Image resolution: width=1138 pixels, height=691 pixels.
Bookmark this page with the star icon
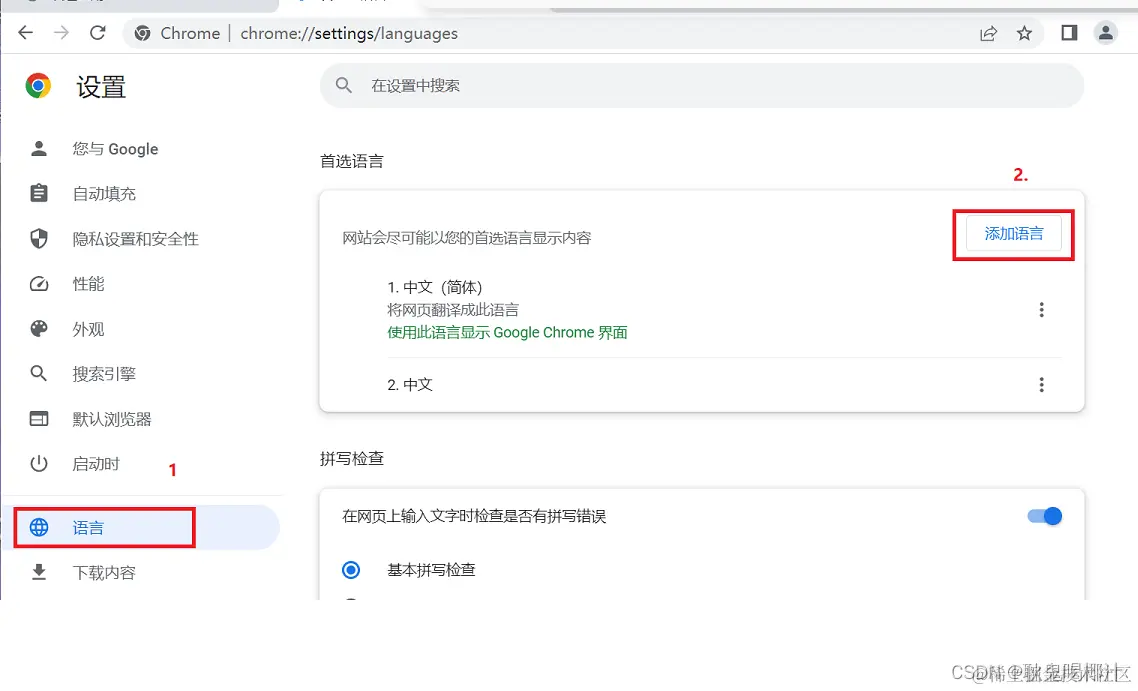tap(1024, 33)
